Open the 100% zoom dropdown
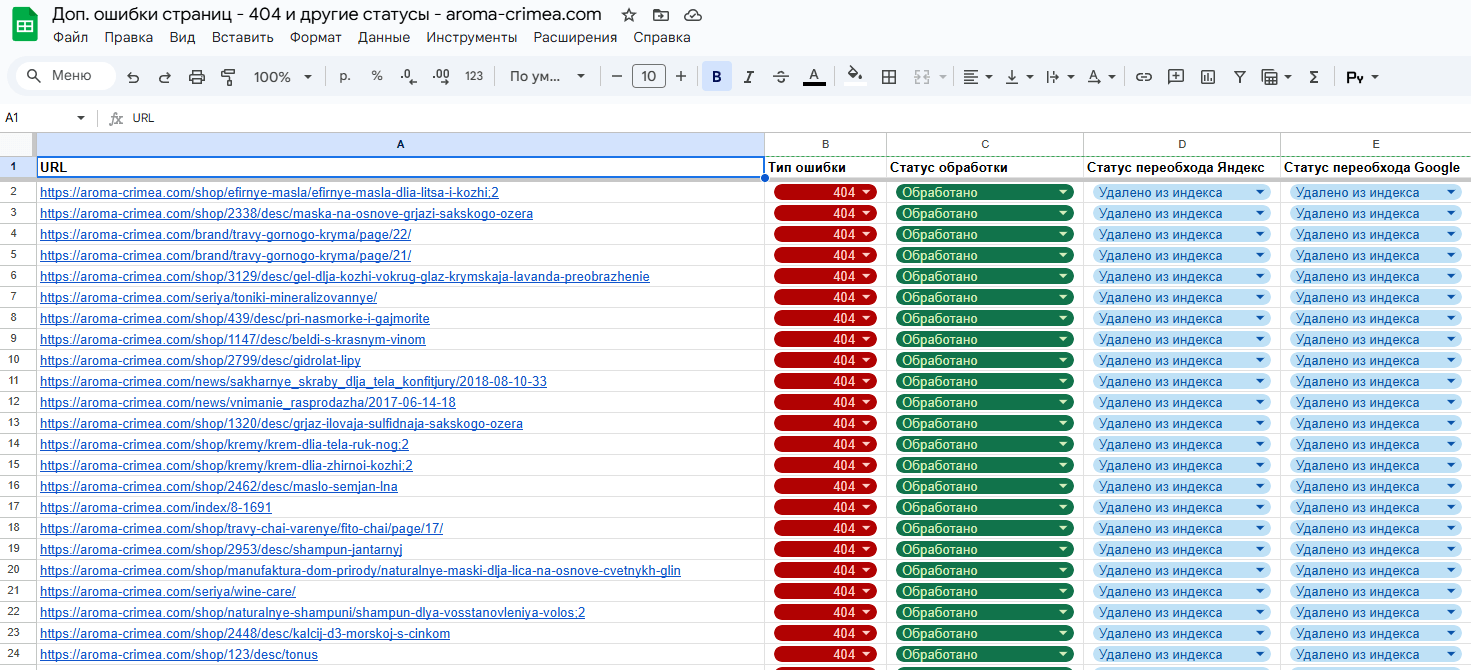Viewport: 1471px width, 670px height. click(283, 77)
